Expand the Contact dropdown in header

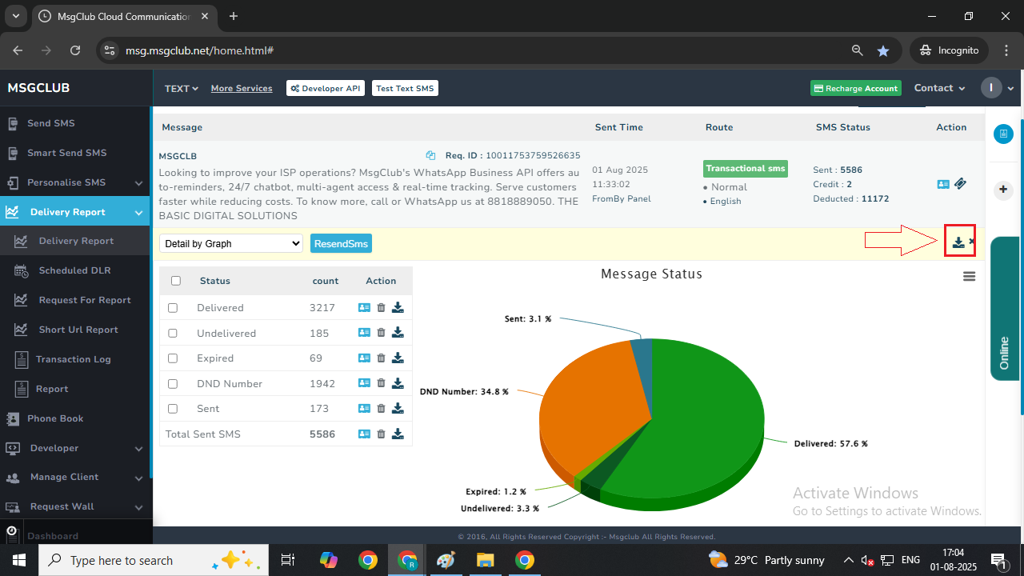(939, 88)
